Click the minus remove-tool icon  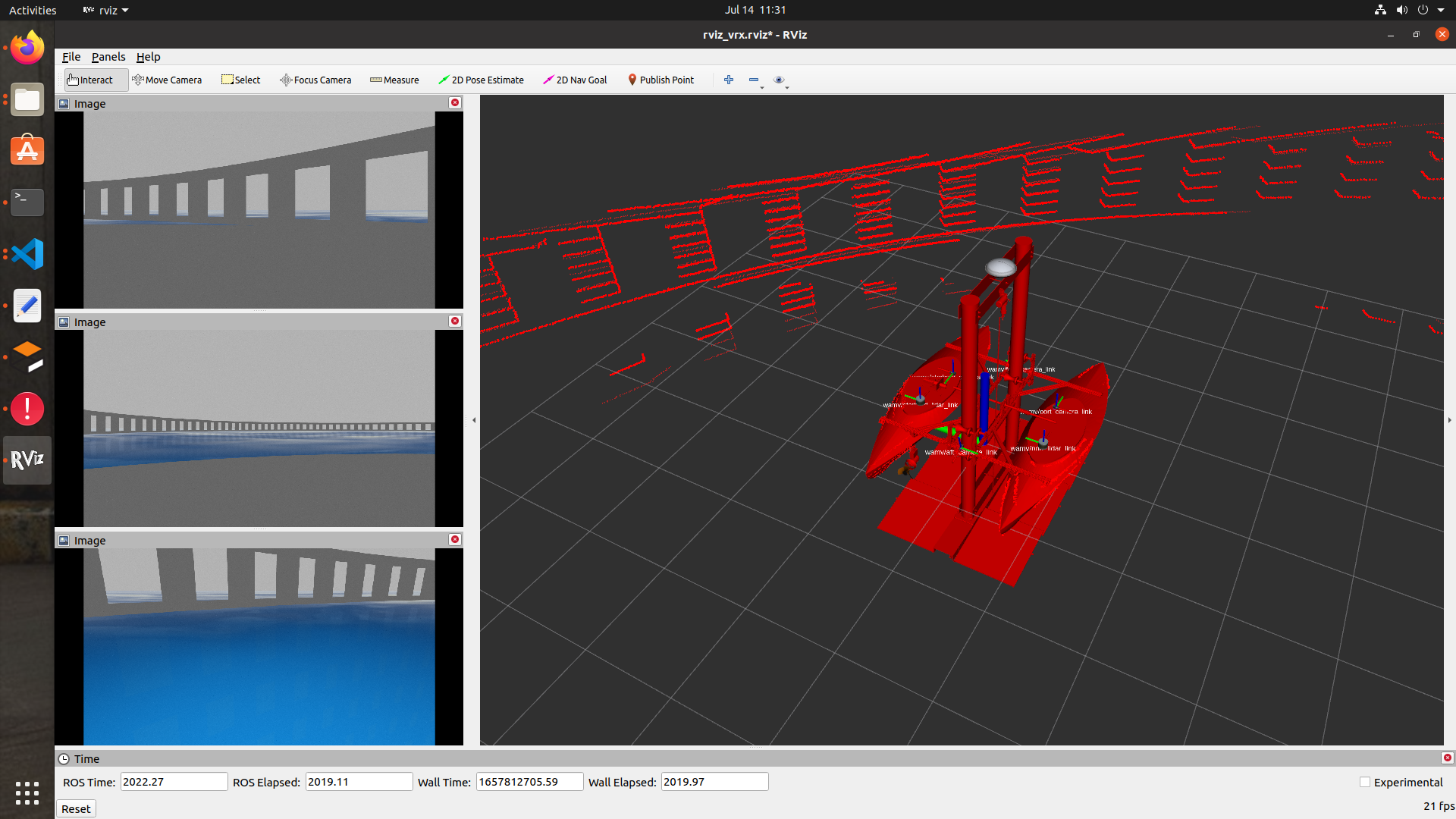tap(755, 80)
